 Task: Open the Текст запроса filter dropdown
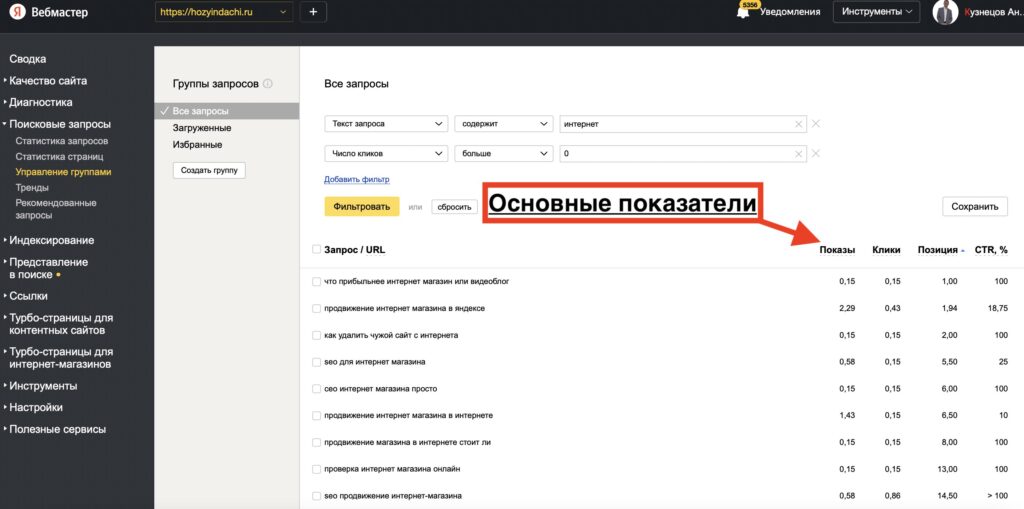pos(386,123)
